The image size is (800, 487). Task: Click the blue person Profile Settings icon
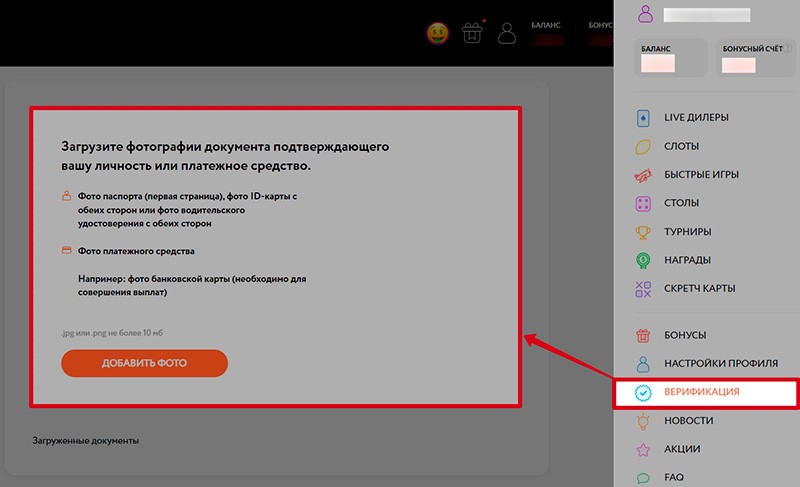click(643, 364)
